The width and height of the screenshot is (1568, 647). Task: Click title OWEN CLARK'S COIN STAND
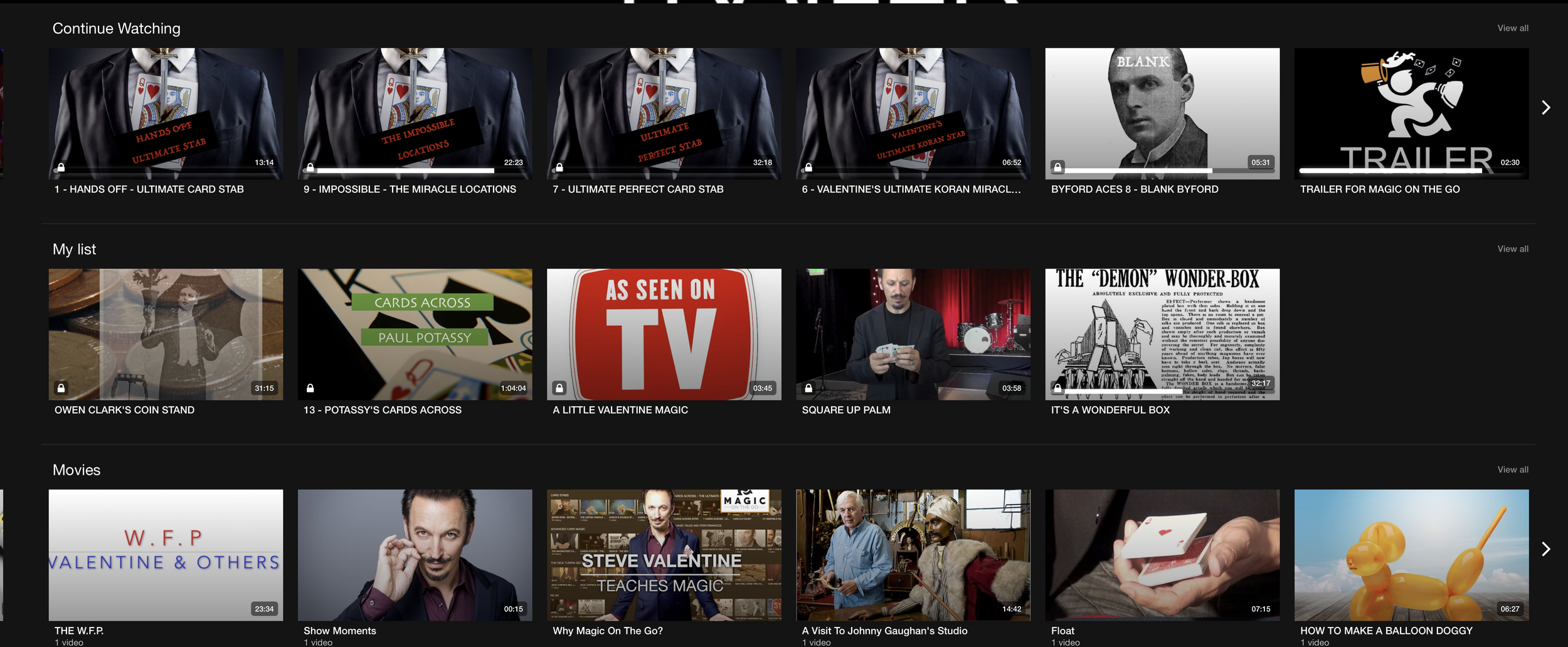[124, 410]
